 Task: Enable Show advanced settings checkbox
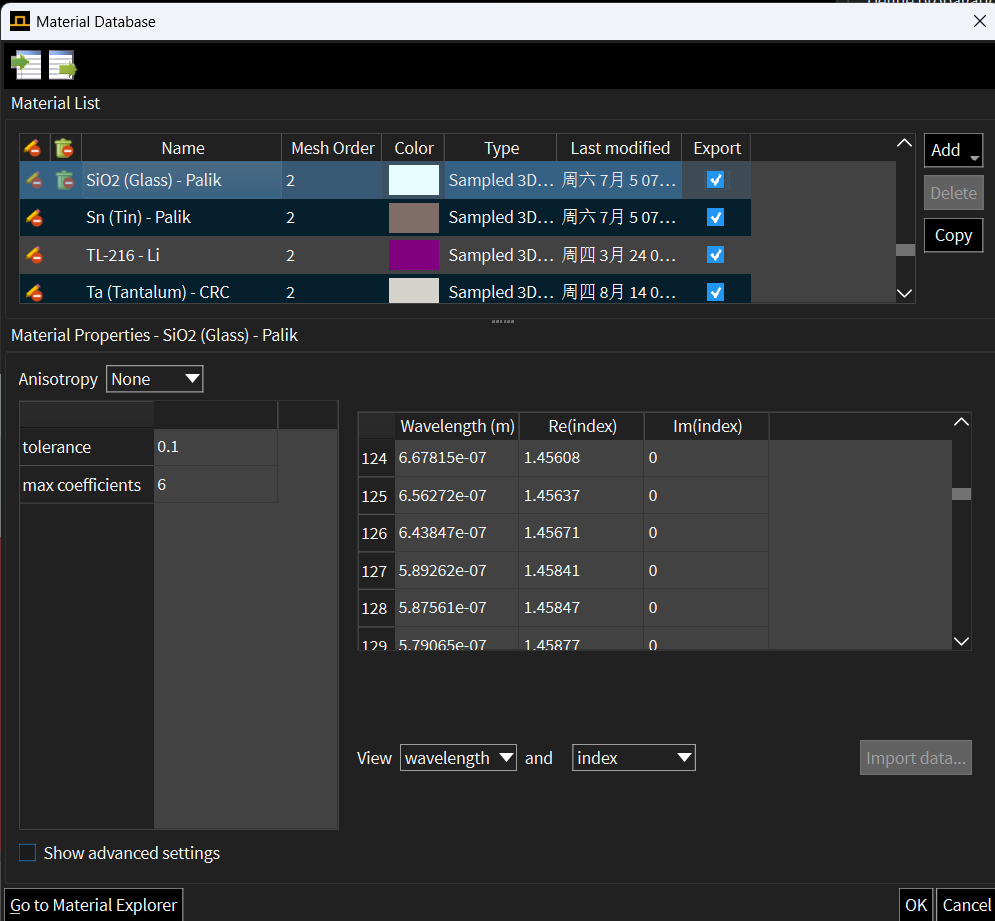tap(27, 853)
